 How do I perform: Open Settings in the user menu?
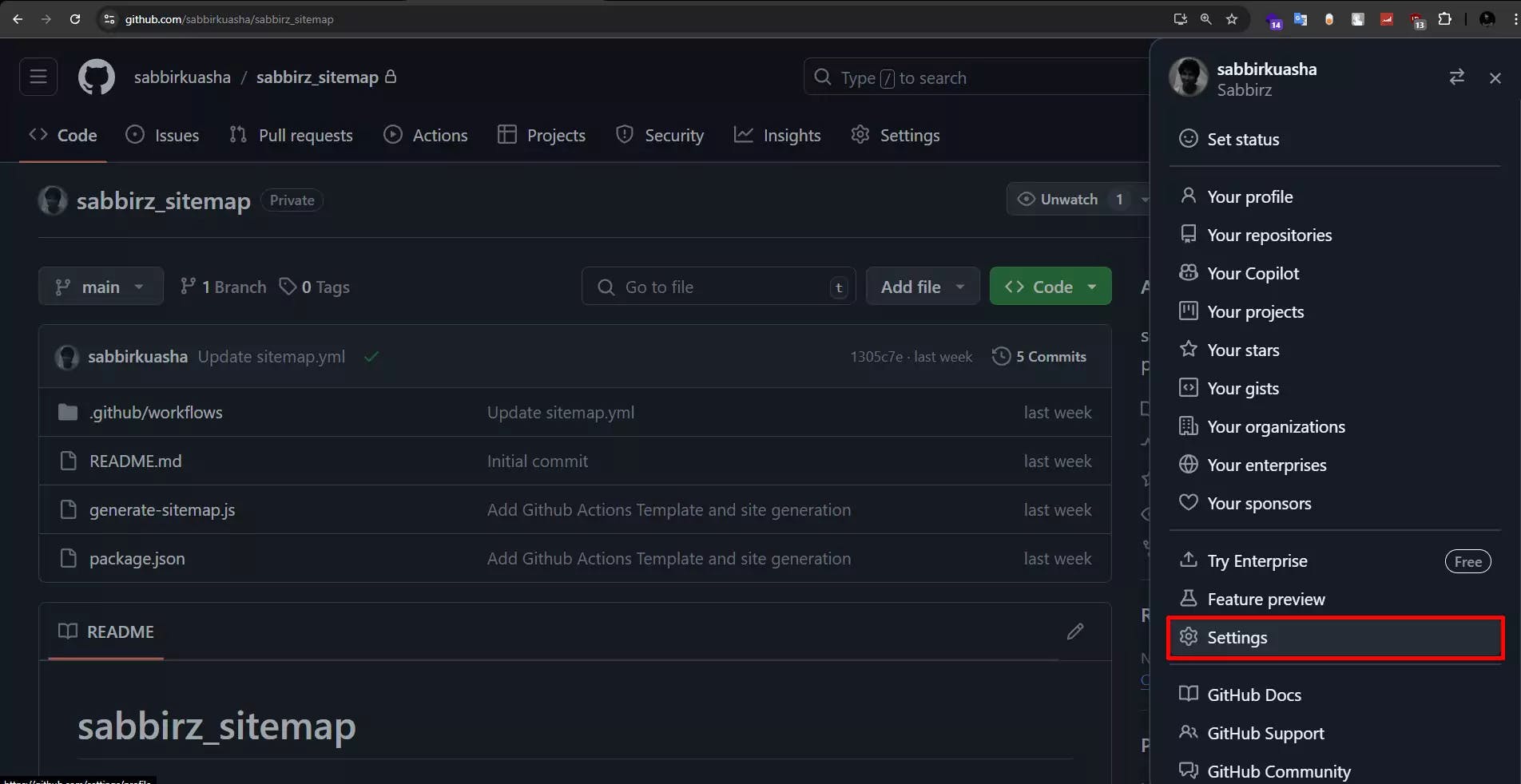click(x=1335, y=637)
